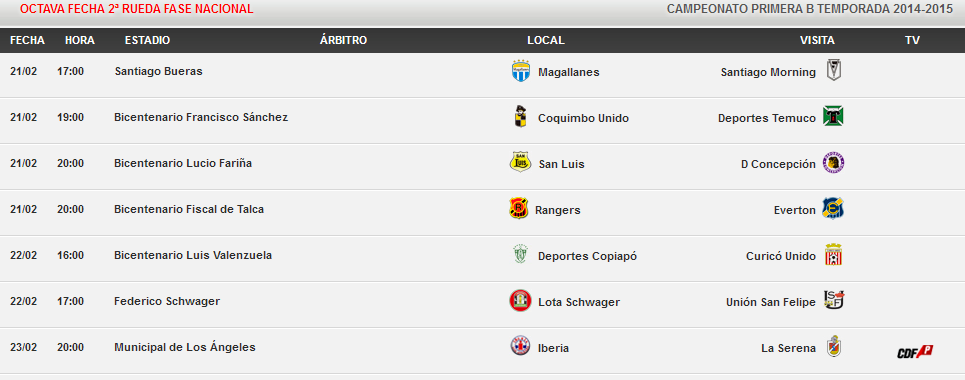Select the Rangers red-yellow shield

click(x=519, y=208)
